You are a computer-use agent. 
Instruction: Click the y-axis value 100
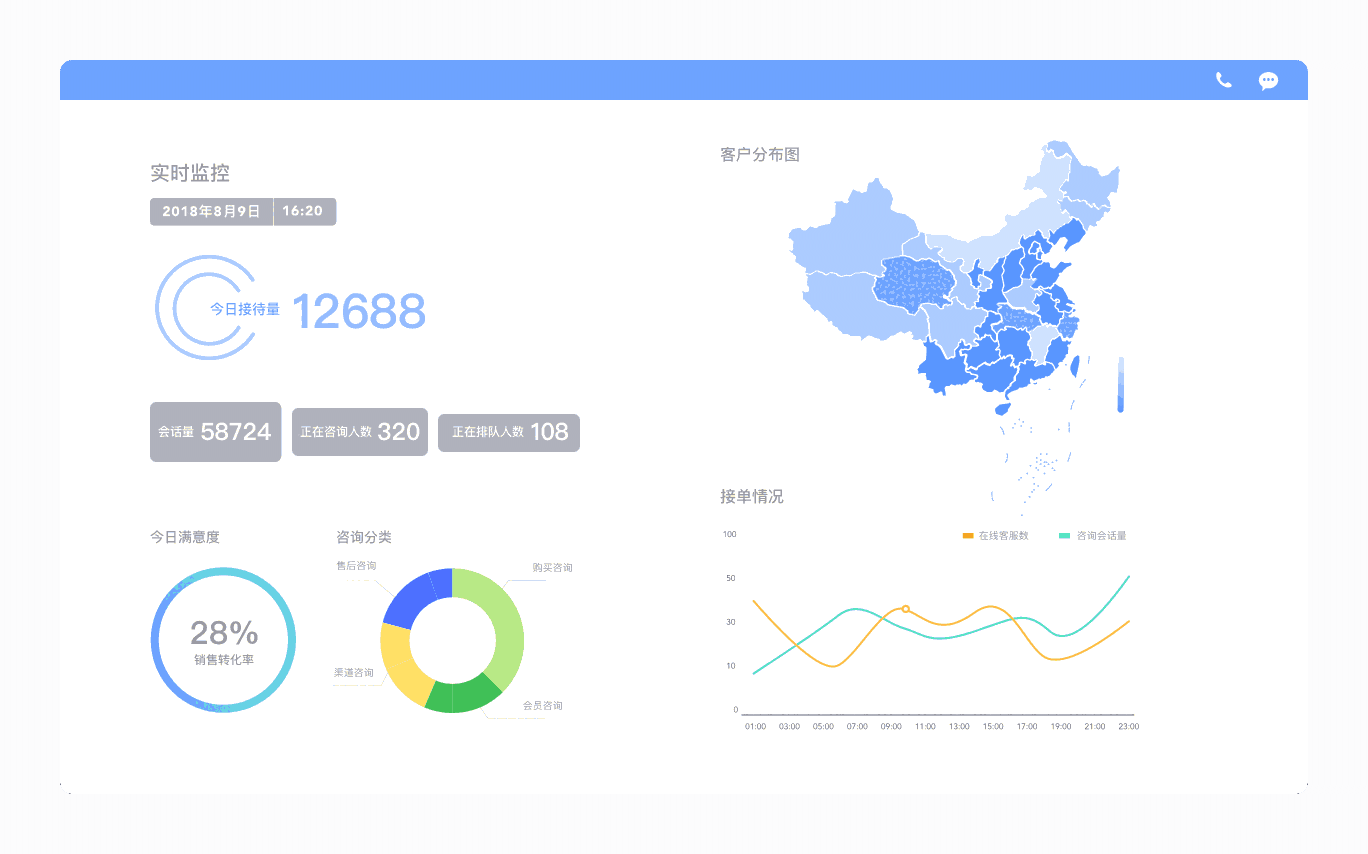pyautogui.click(x=729, y=534)
